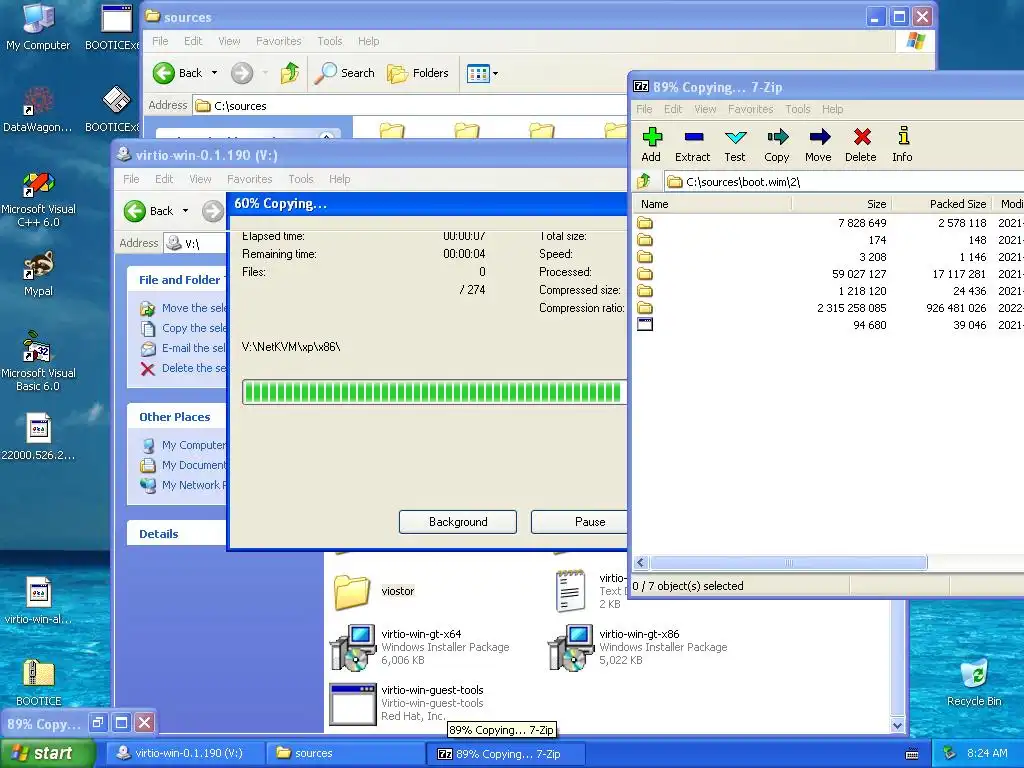Click the Up folder icon in sources window
The height and width of the screenshot is (768, 1024).
click(289, 73)
